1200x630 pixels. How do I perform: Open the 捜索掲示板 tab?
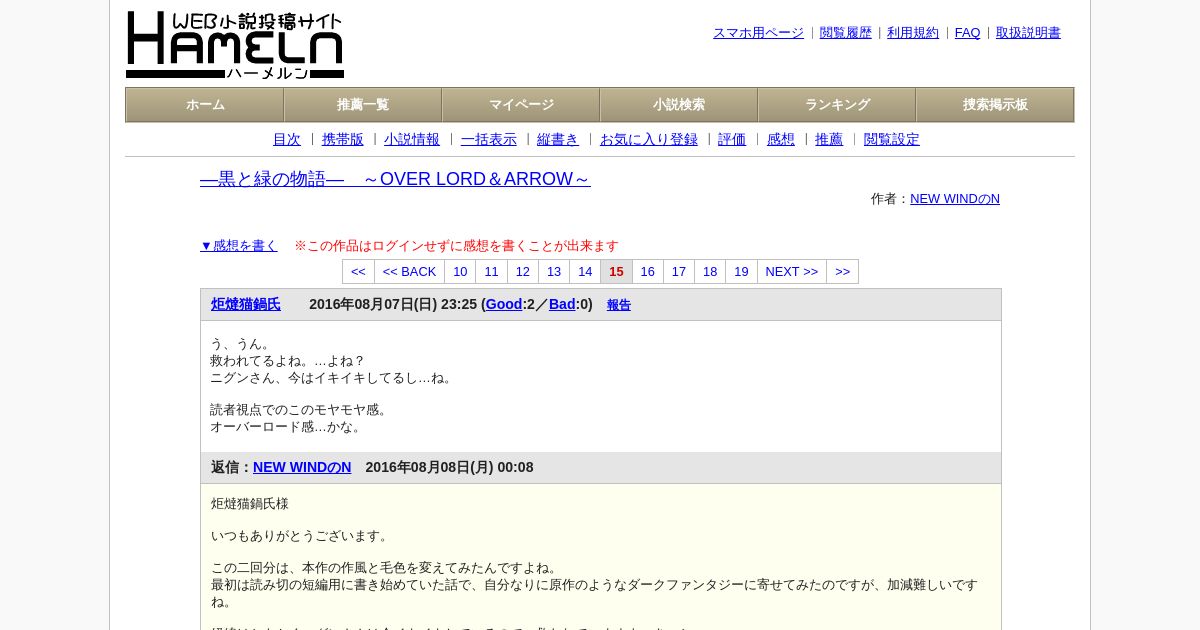click(x=995, y=105)
